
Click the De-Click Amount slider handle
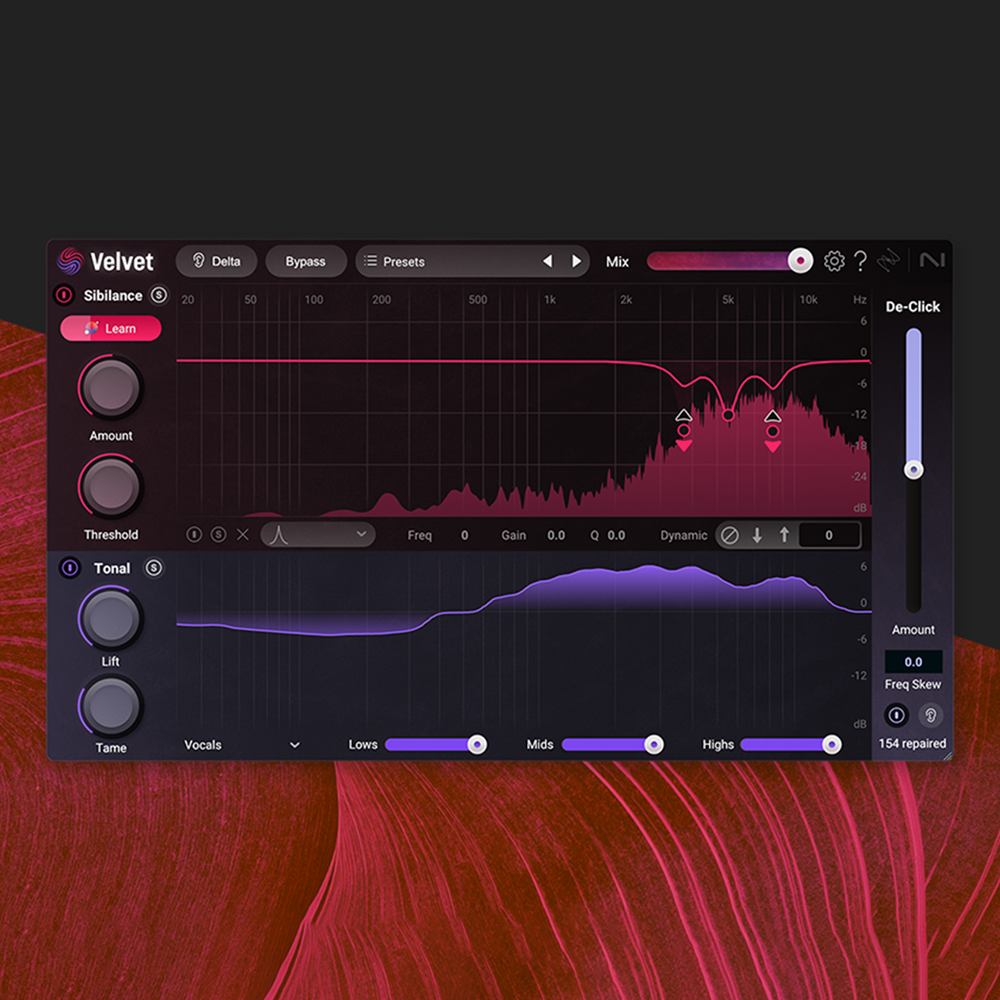[913, 470]
